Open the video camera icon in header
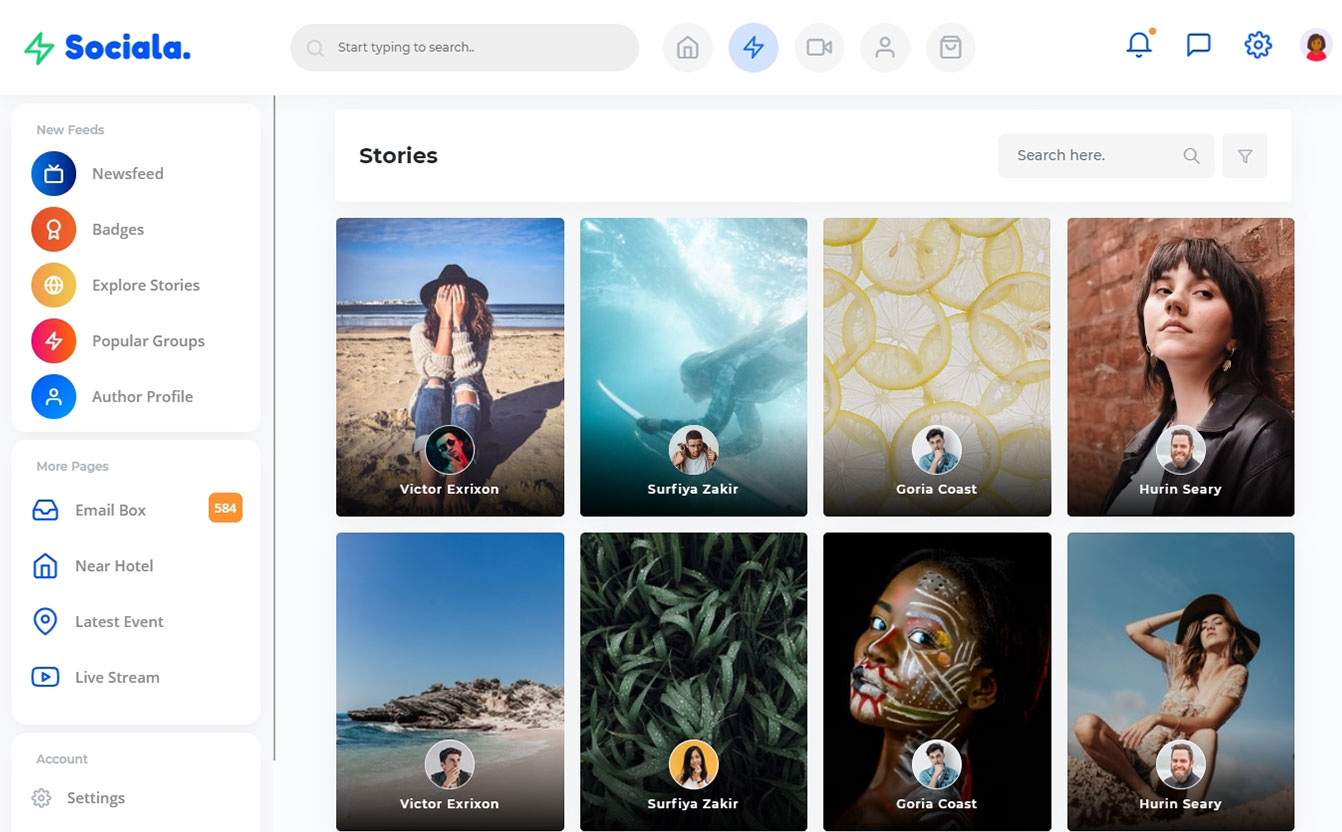 [819, 48]
